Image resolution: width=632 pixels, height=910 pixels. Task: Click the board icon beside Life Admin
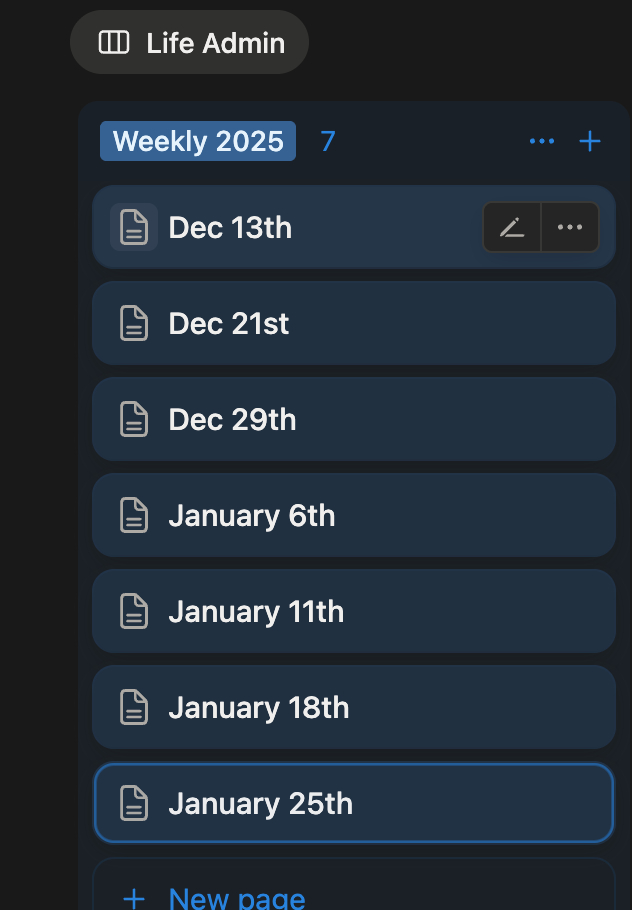pos(114,43)
